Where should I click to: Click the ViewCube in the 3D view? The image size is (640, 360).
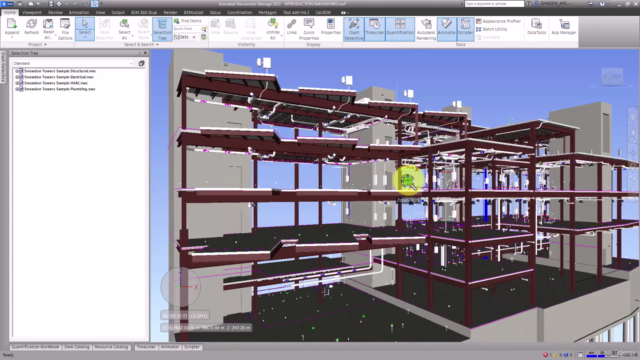612,76
